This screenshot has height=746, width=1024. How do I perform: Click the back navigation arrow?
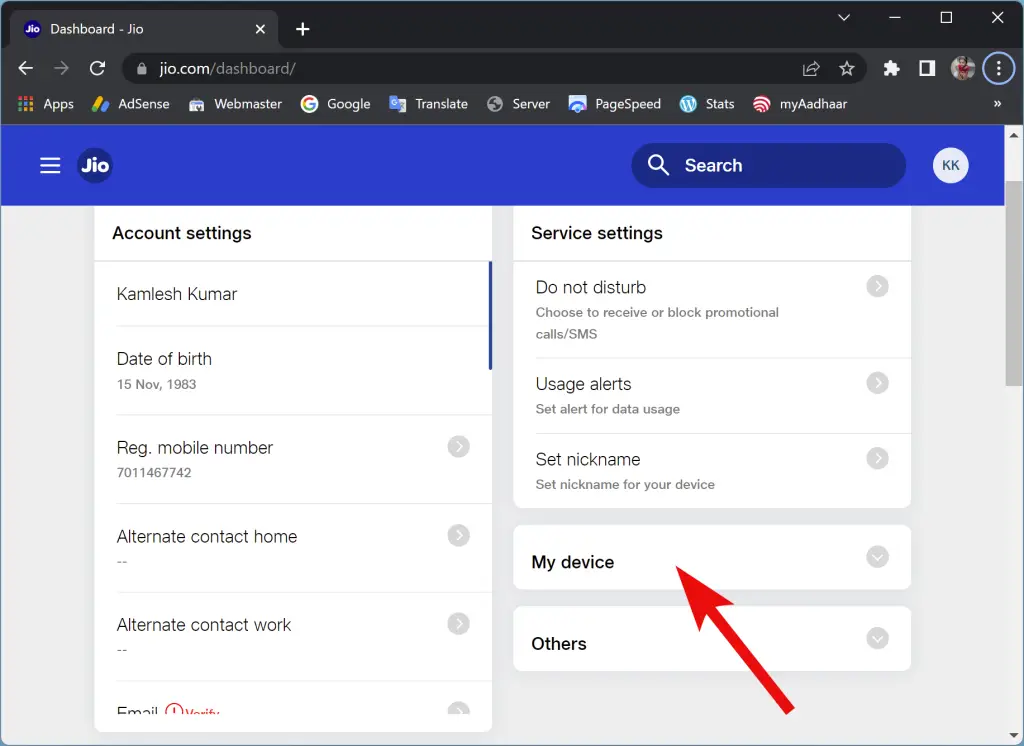coord(25,68)
